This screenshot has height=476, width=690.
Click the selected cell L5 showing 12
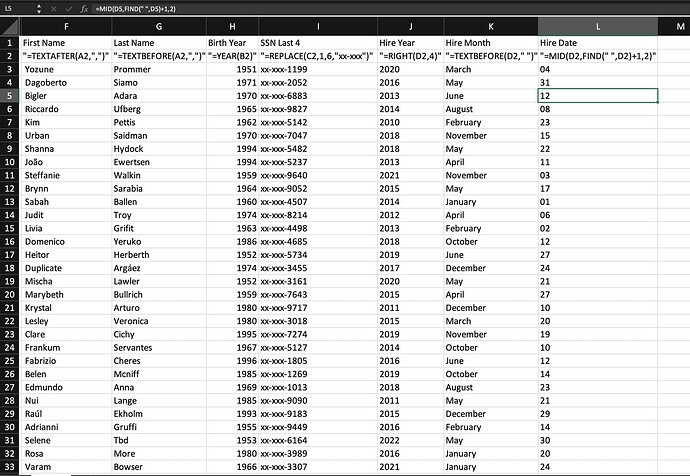598,95
